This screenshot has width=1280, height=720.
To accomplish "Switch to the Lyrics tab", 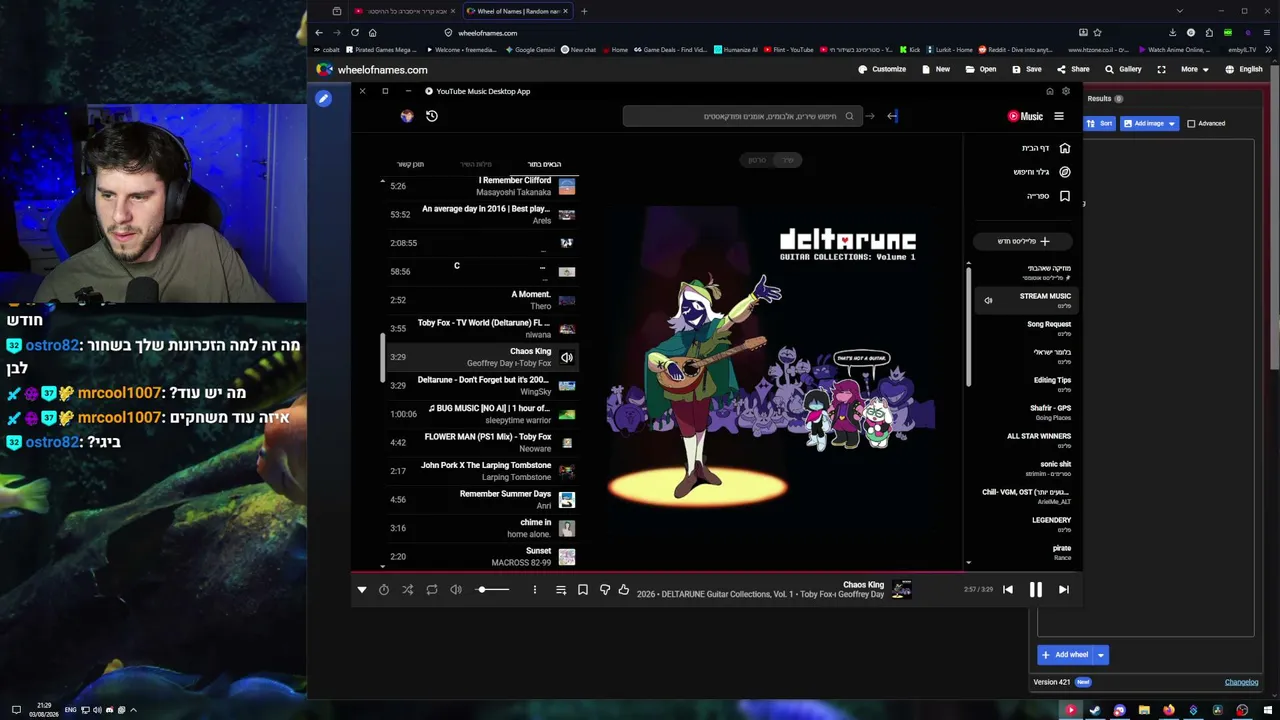I will 476,164.
